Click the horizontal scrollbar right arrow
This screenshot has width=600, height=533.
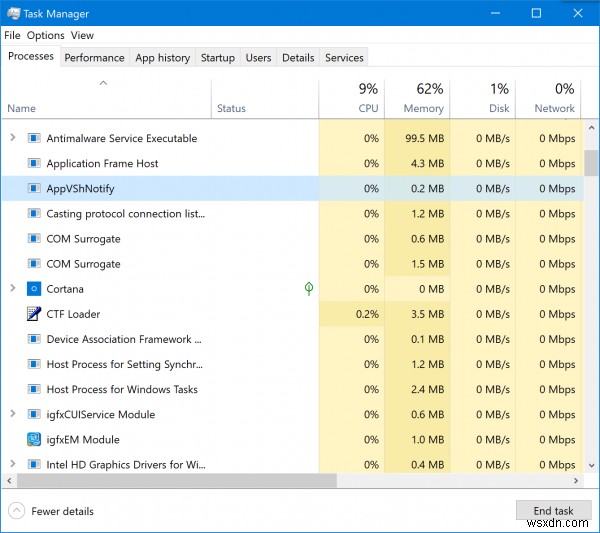tap(576, 480)
